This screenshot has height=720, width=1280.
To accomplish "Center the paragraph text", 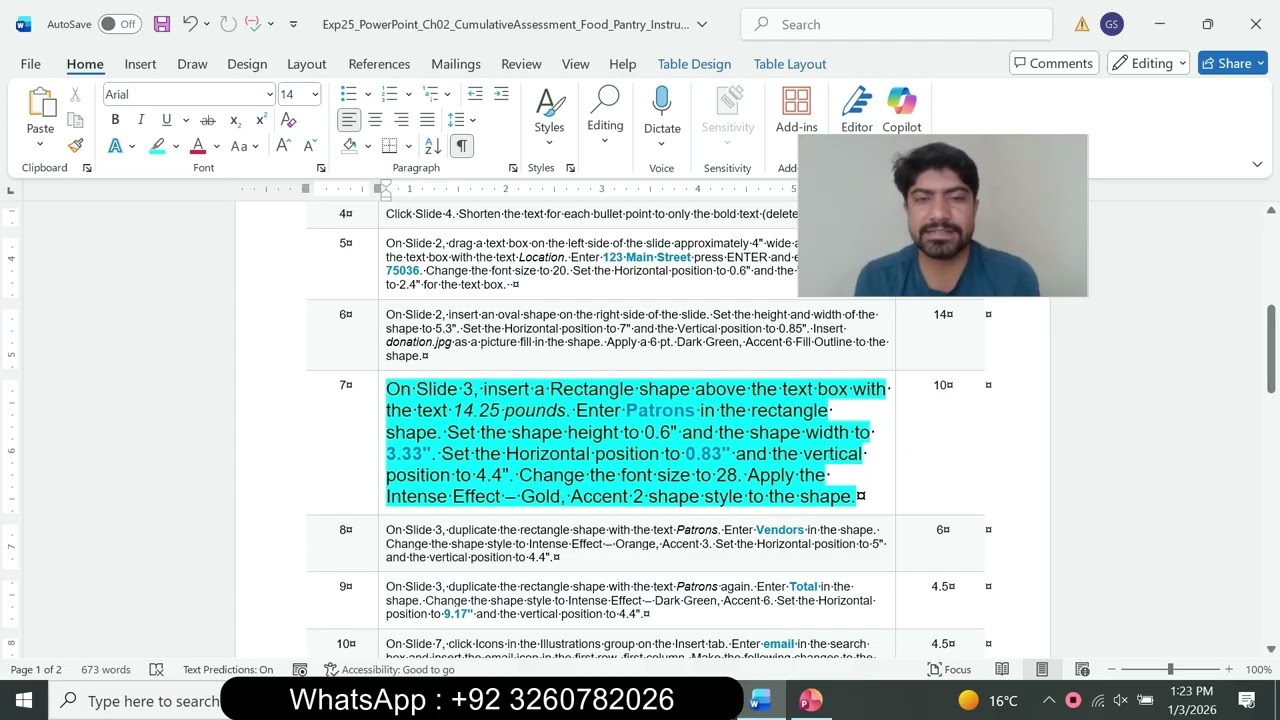I will [375, 120].
